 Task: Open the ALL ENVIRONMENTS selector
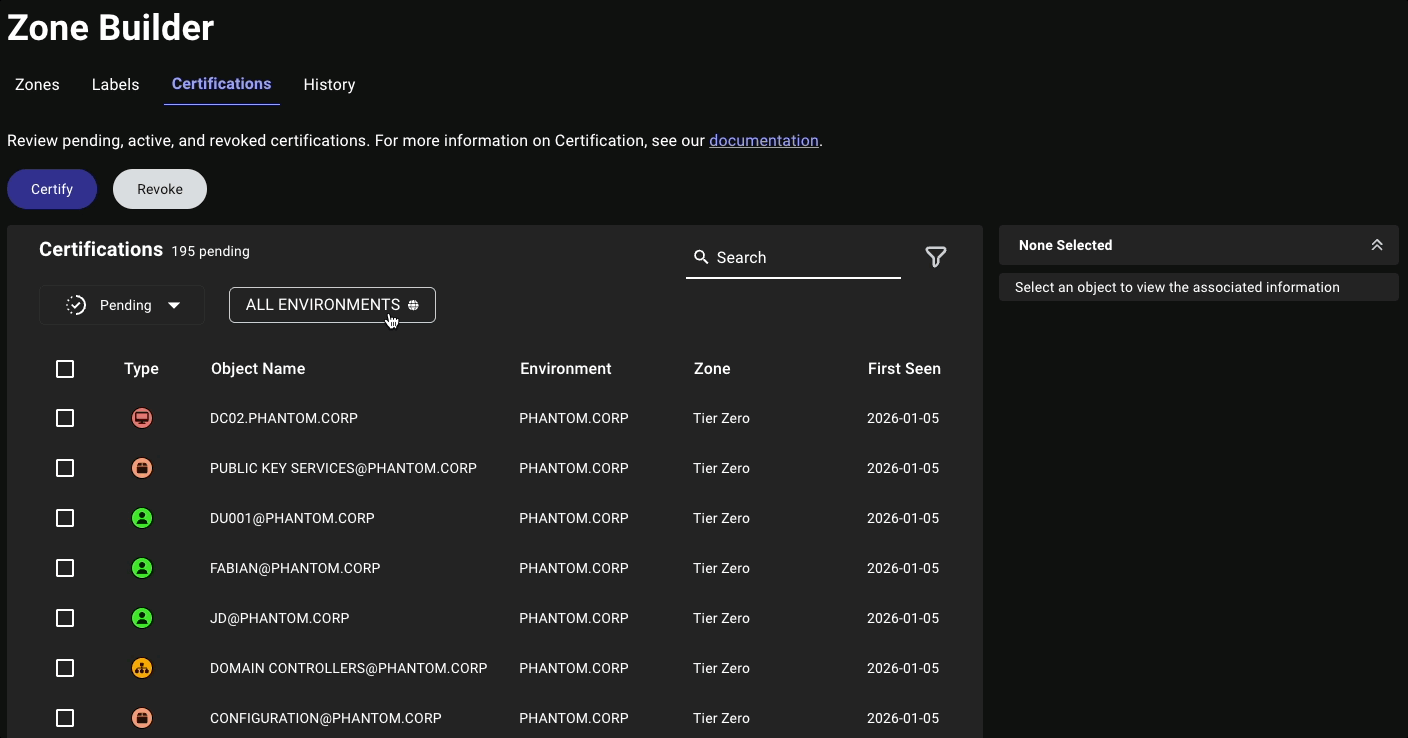331,304
